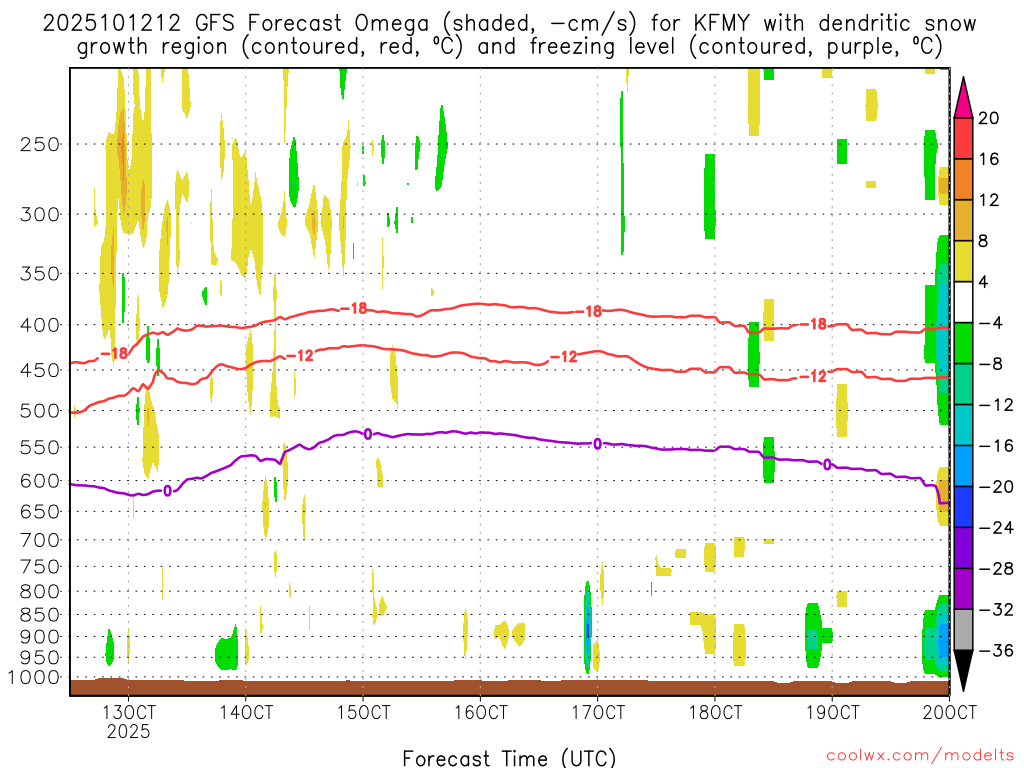Click the colorbar value 12
This screenshot has height=768, width=1024.
pos(989,200)
